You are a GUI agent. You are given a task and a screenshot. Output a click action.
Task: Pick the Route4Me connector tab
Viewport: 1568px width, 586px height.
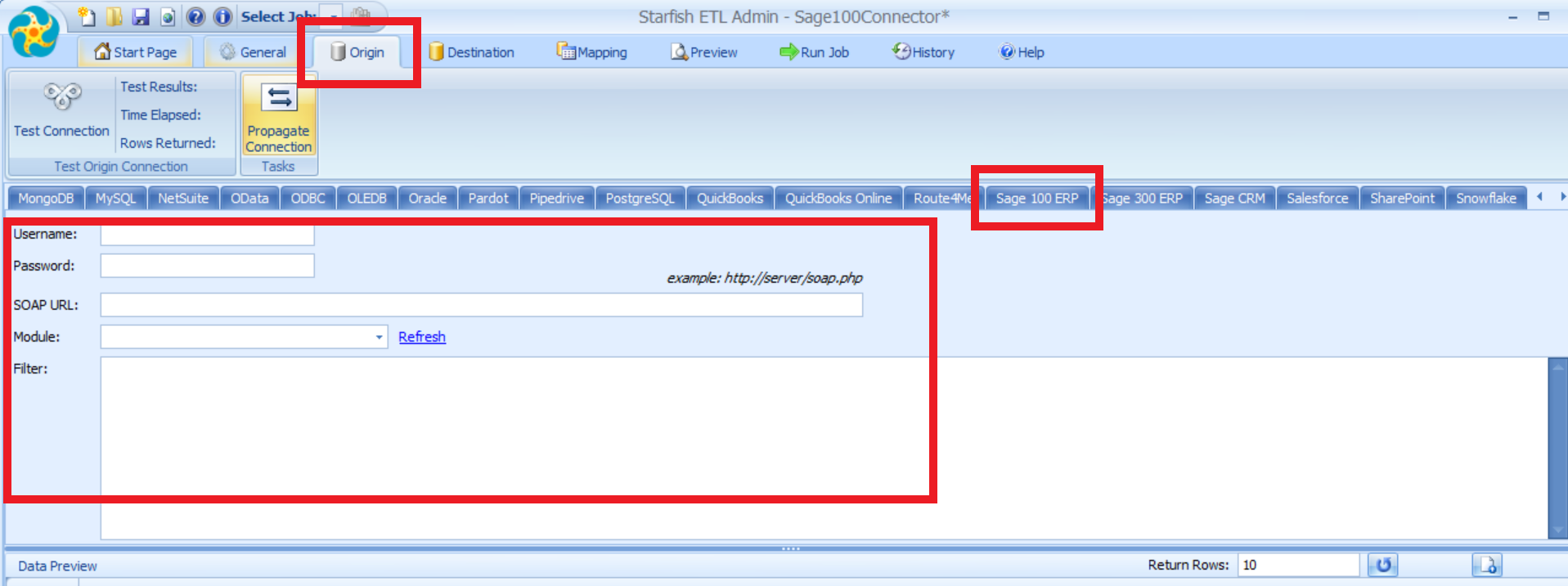942,199
